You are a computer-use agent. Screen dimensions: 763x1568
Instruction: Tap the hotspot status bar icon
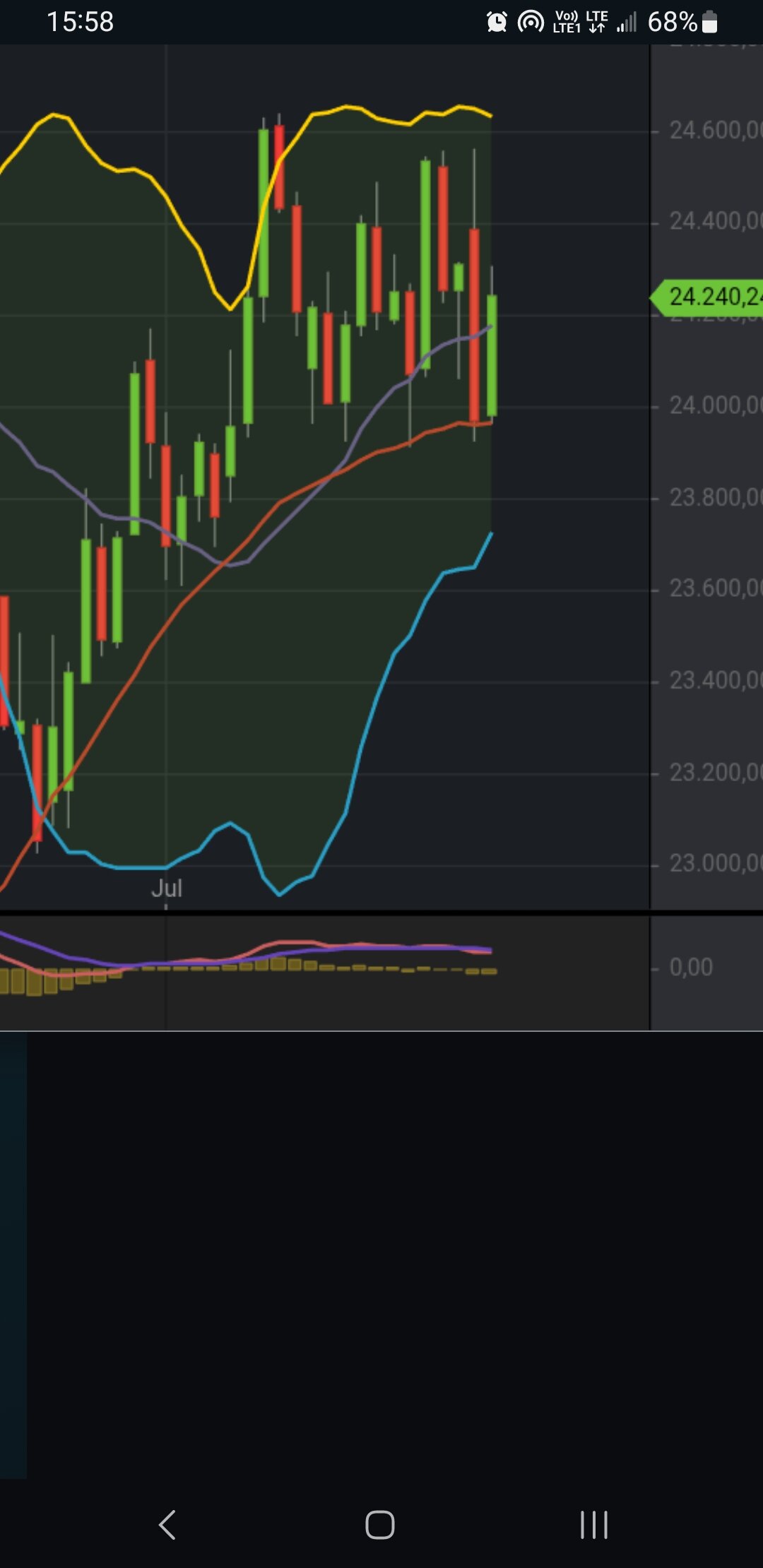pyautogui.click(x=531, y=23)
